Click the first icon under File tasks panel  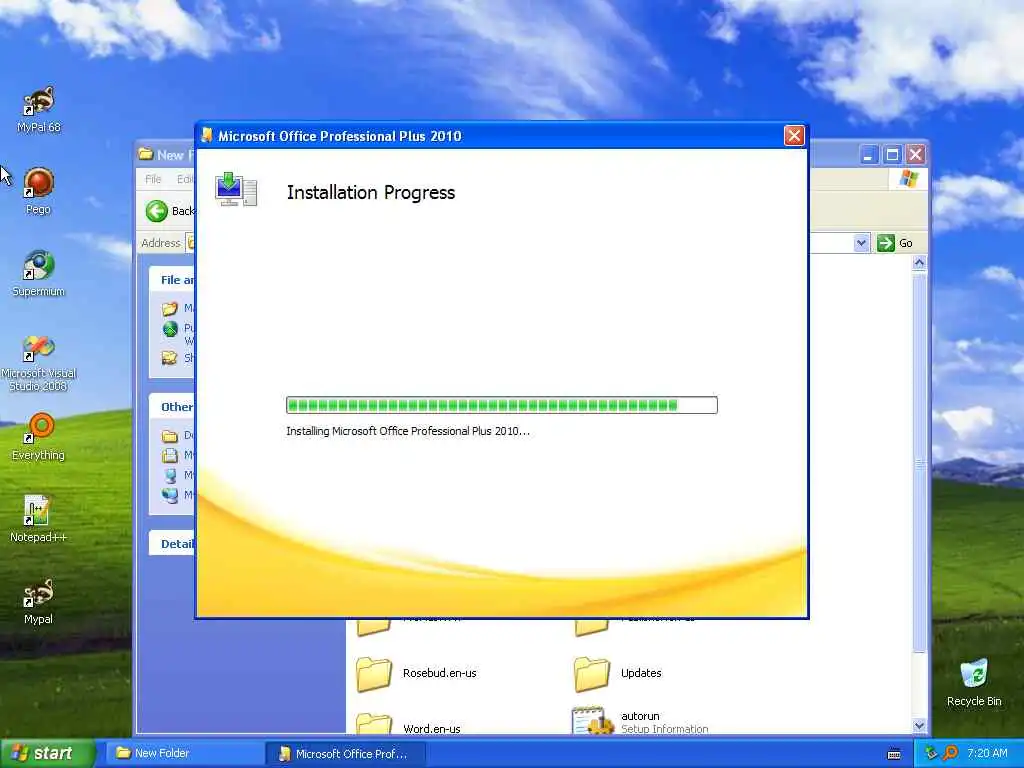pos(170,308)
